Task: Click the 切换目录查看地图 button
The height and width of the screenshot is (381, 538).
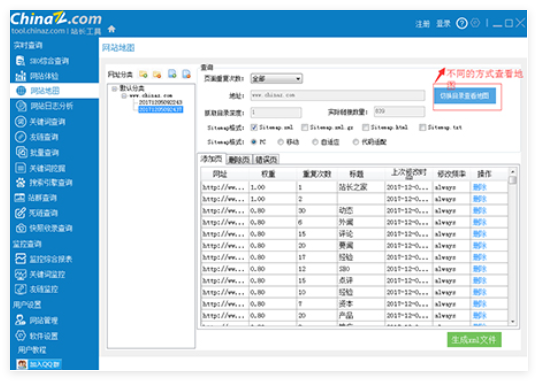Action: (465, 96)
